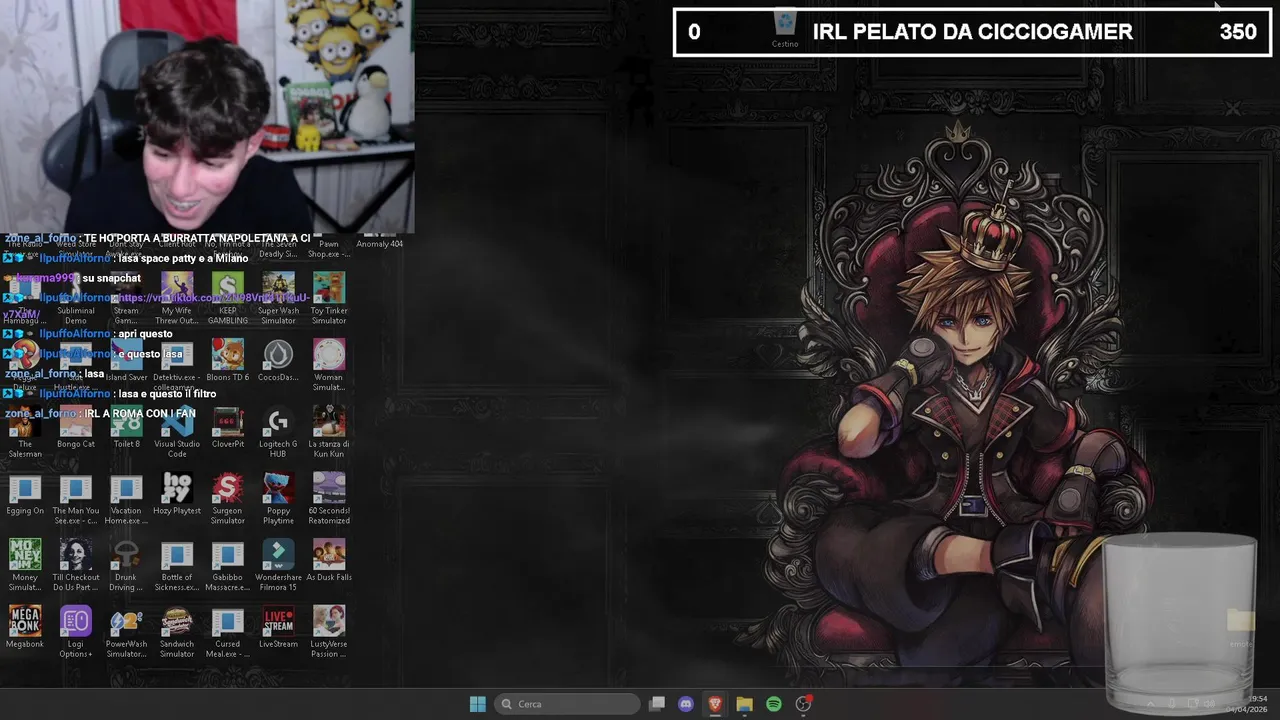
Task: Open the Drunk Driving shortcut
Action: coord(126,565)
